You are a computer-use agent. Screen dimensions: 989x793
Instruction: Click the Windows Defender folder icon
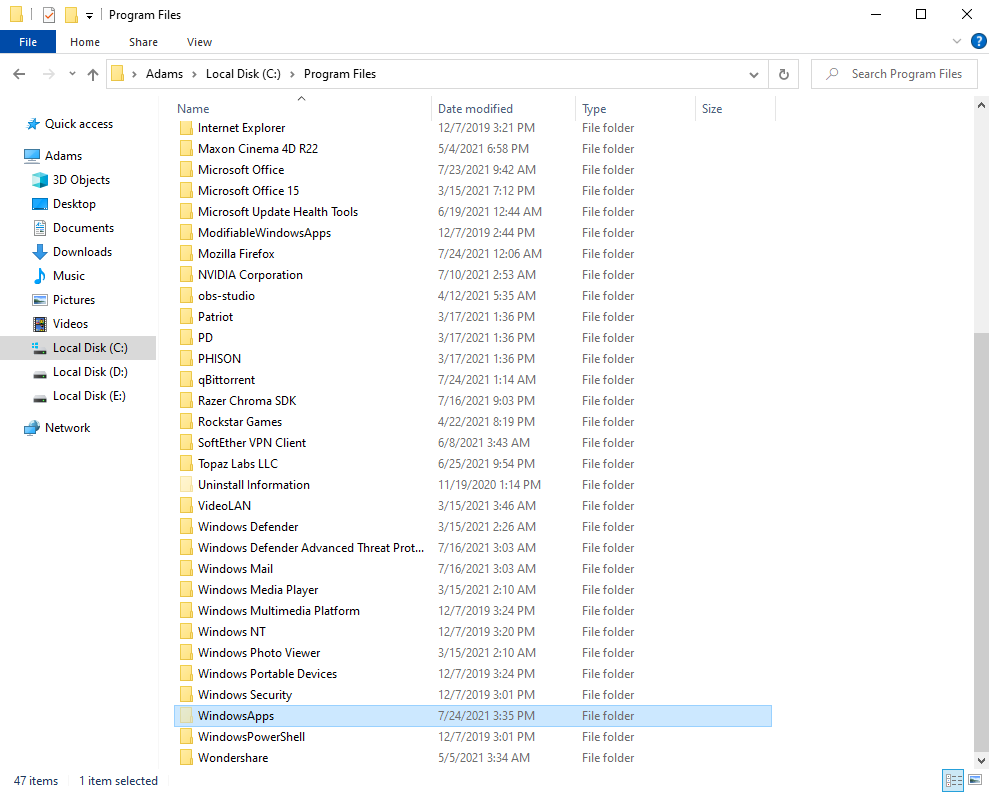pos(186,527)
